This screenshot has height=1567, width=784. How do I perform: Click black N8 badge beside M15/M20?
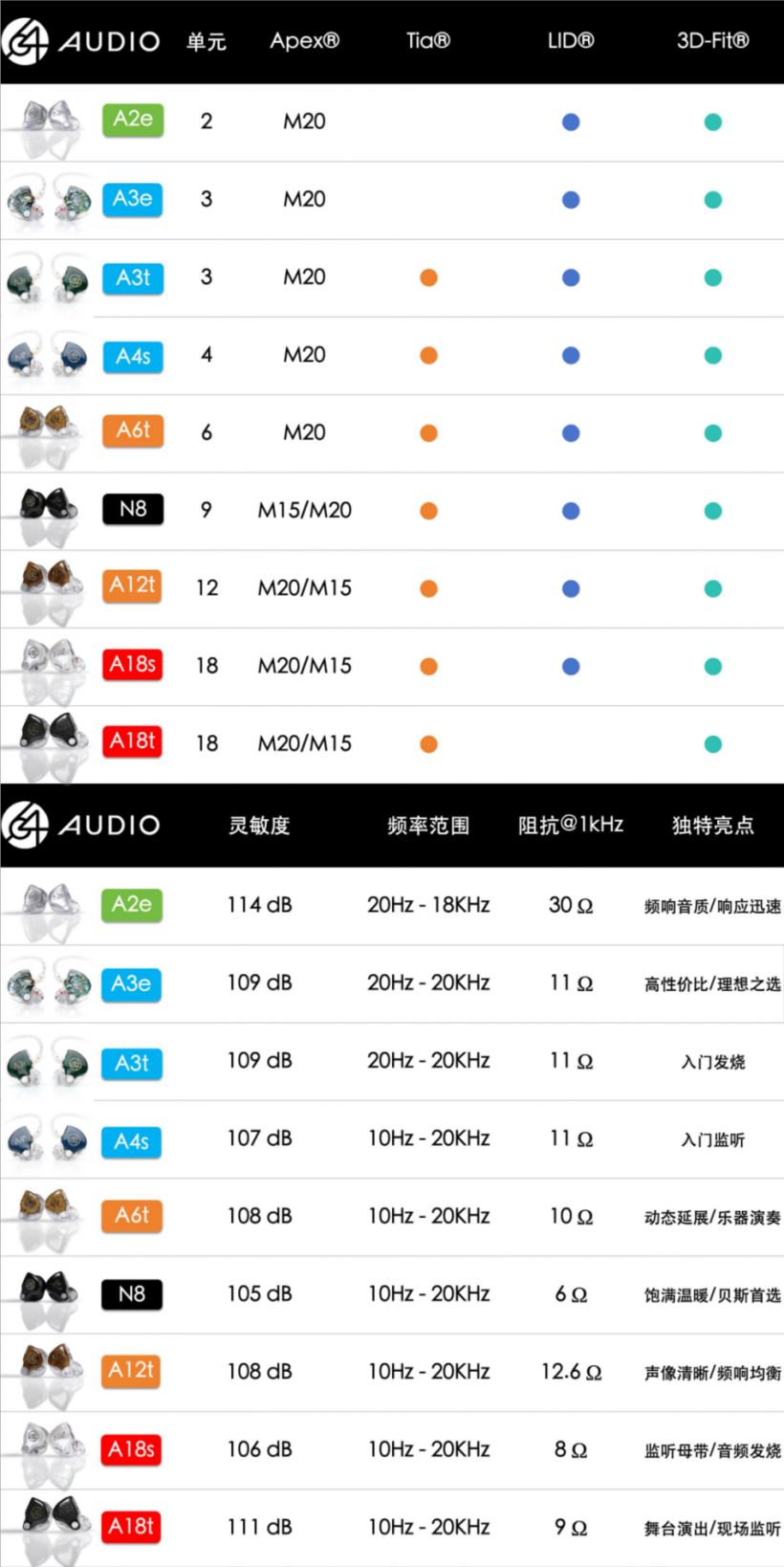click(133, 509)
